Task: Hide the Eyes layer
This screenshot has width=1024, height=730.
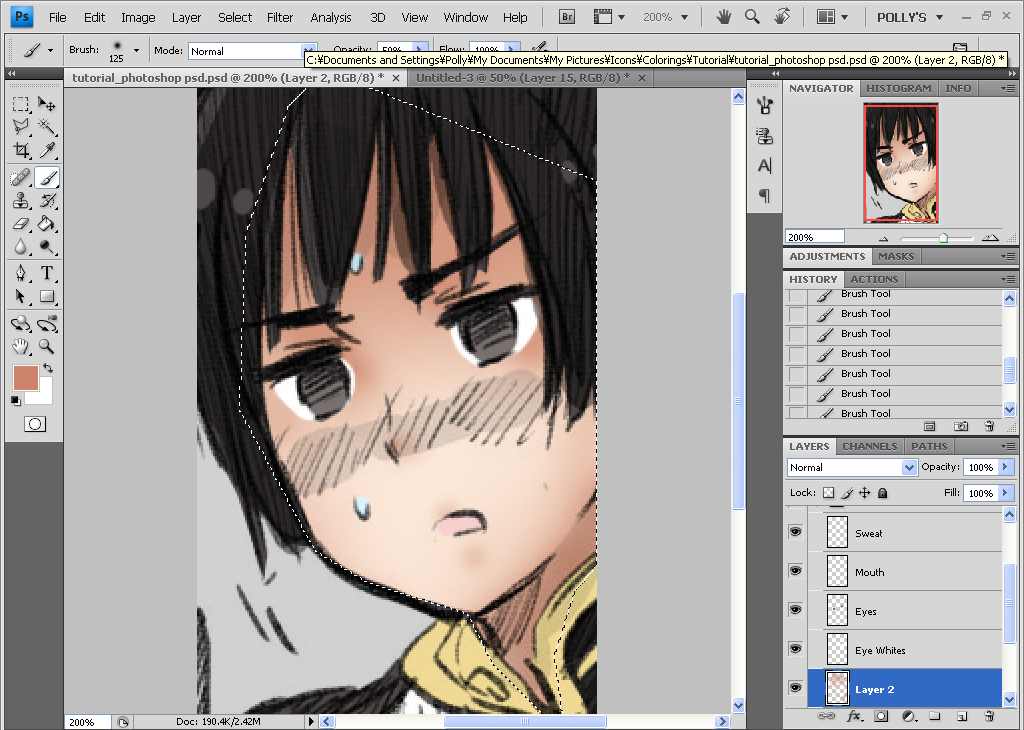Action: pyautogui.click(x=795, y=611)
